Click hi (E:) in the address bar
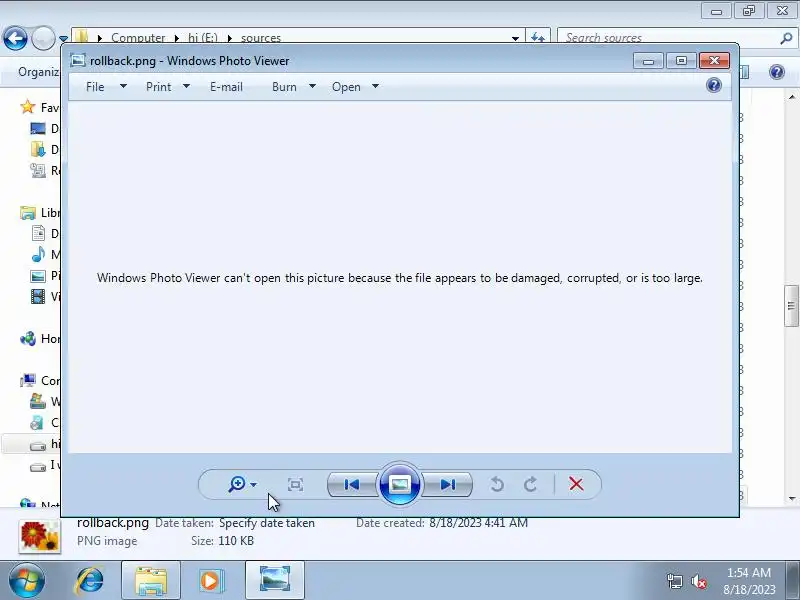 203,38
